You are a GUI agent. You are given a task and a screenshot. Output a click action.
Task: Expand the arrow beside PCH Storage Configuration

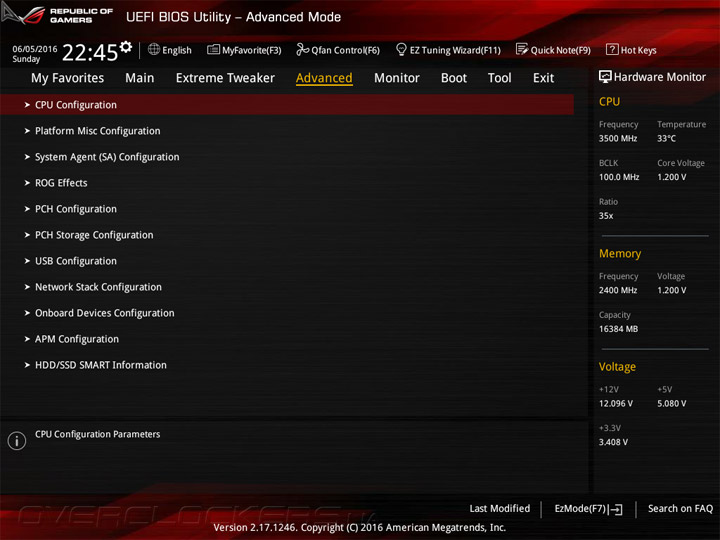click(x=27, y=235)
